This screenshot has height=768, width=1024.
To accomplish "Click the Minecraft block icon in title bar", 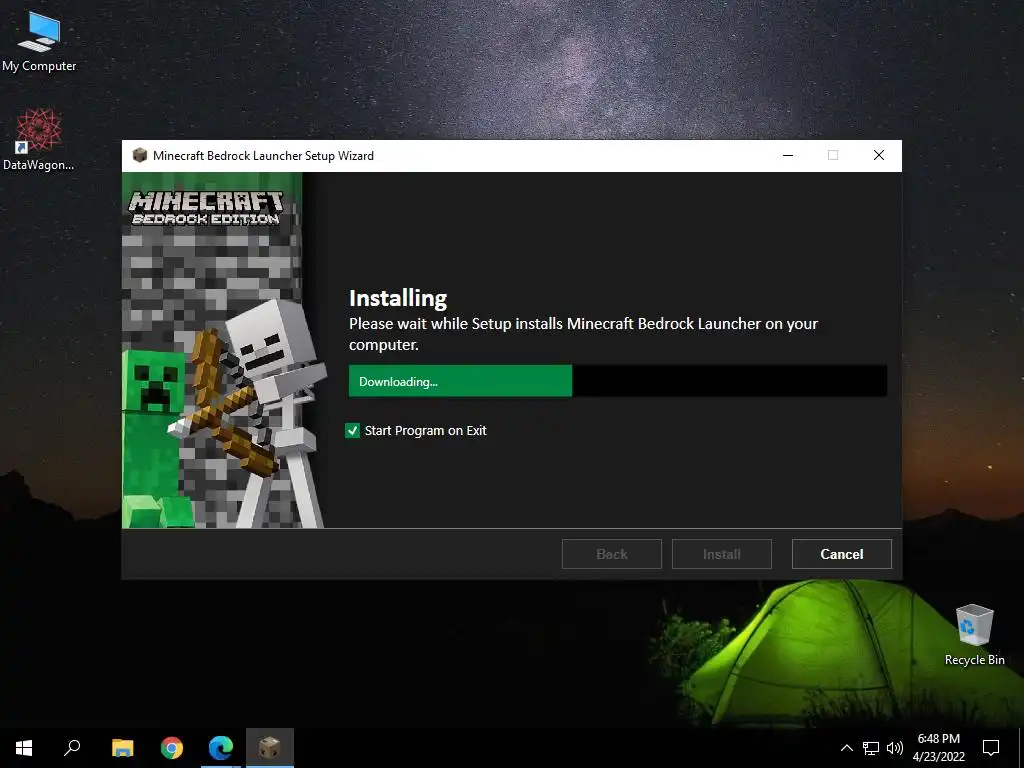I will click(139, 155).
